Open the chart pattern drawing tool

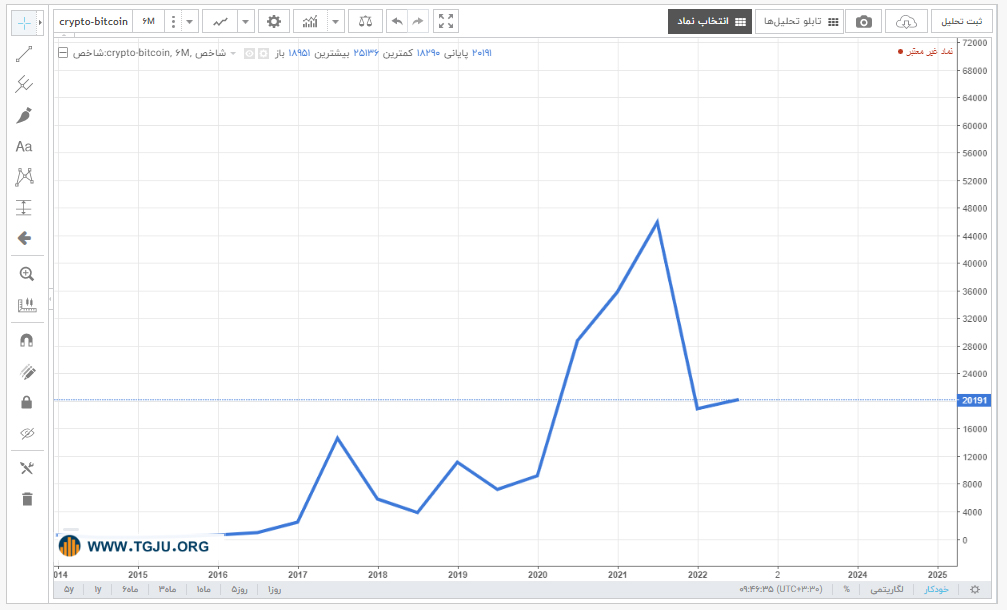click(x=24, y=177)
